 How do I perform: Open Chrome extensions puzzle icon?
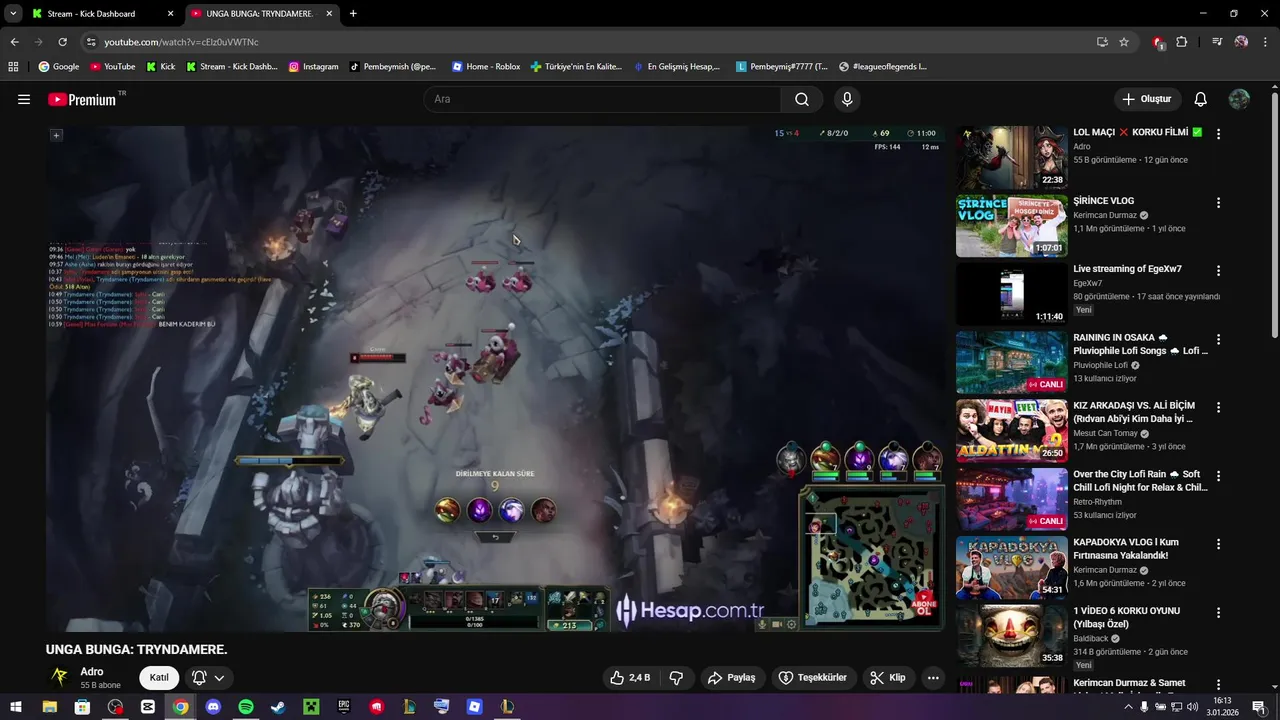click(x=1182, y=42)
